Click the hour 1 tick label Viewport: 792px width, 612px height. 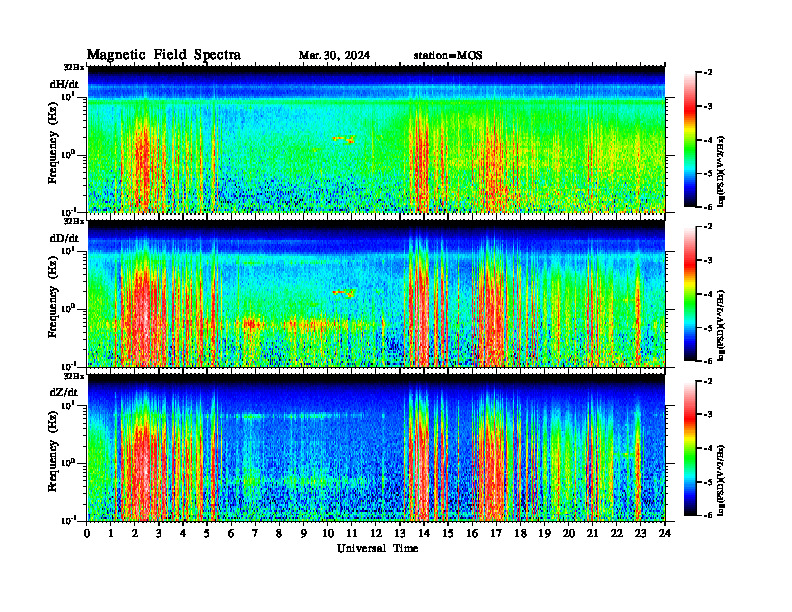point(111,534)
